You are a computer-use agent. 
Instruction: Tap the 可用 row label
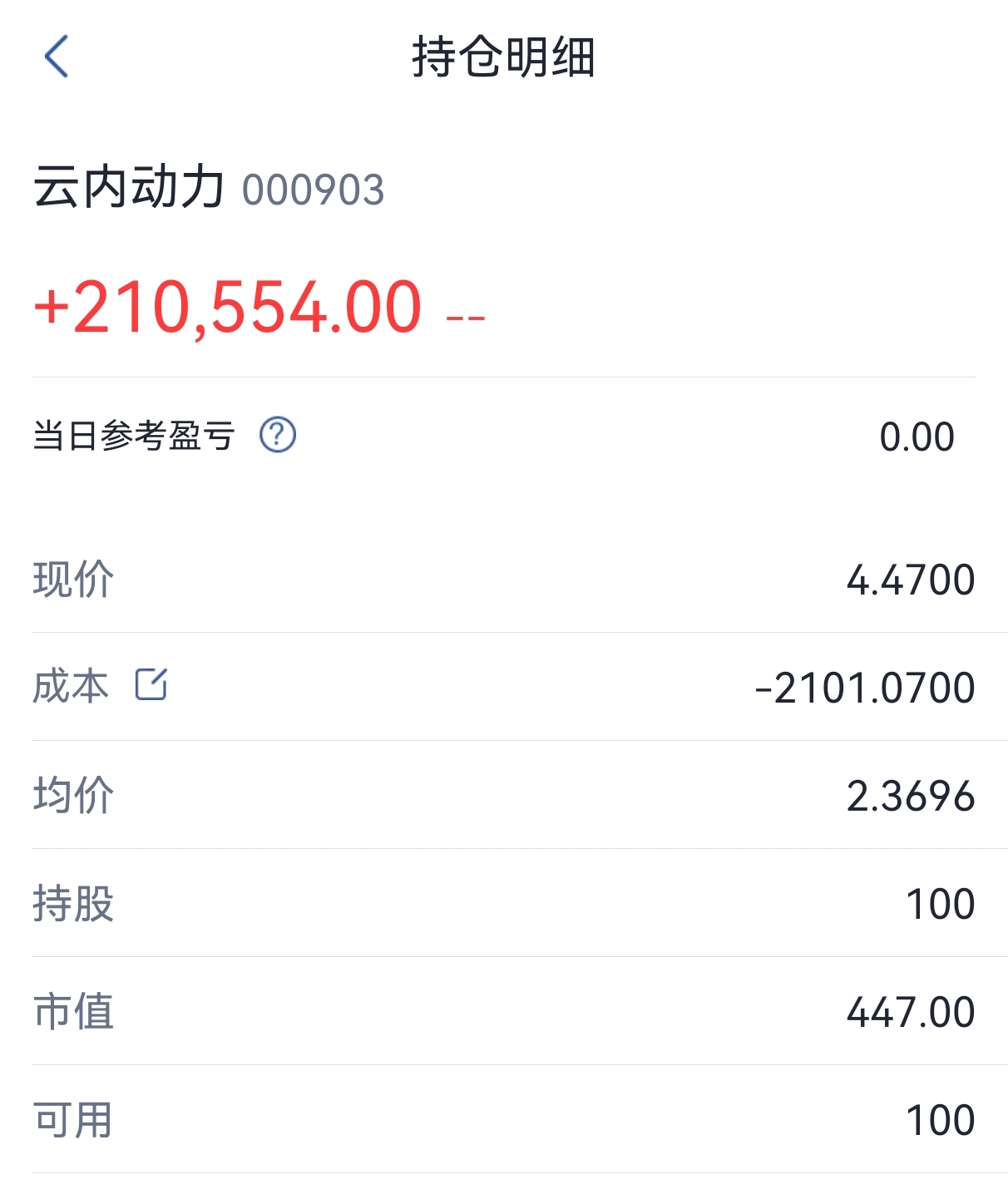click(x=73, y=1119)
